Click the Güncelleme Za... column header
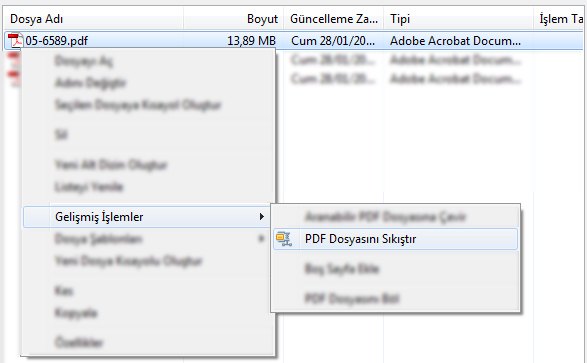The width and height of the screenshot is (587, 363). coord(334,19)
